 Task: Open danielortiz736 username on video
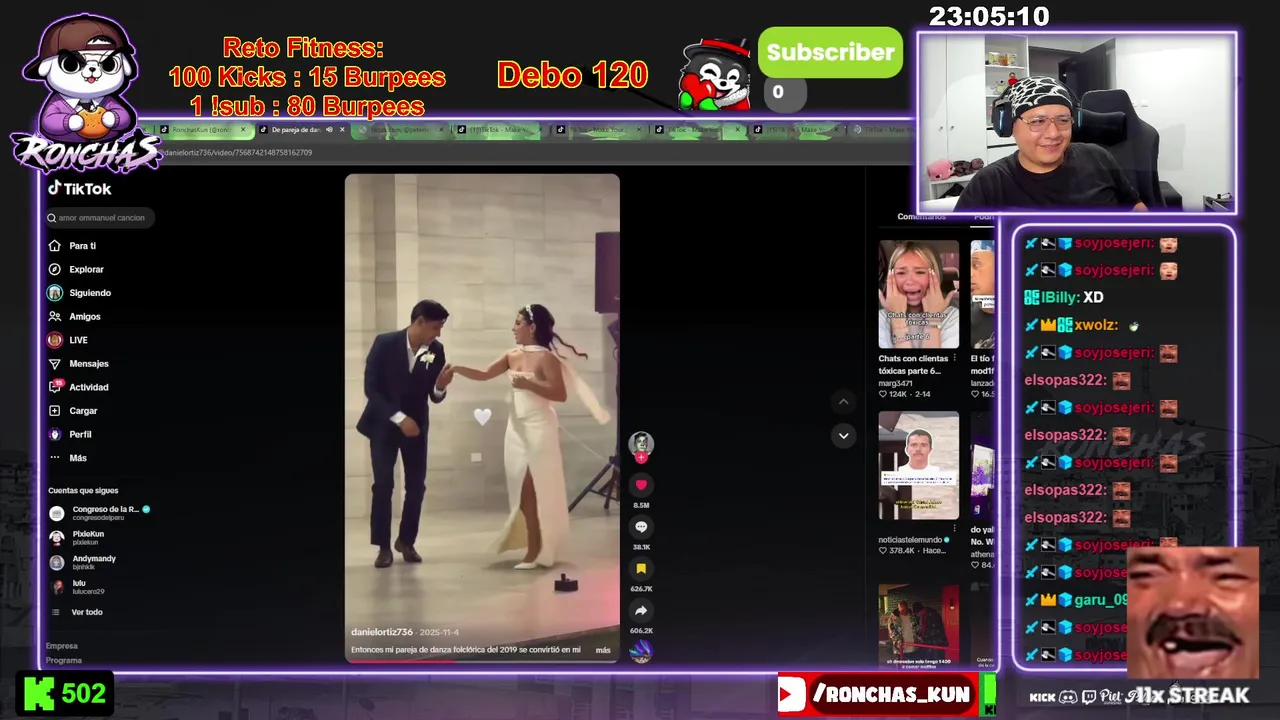point(382,632)
